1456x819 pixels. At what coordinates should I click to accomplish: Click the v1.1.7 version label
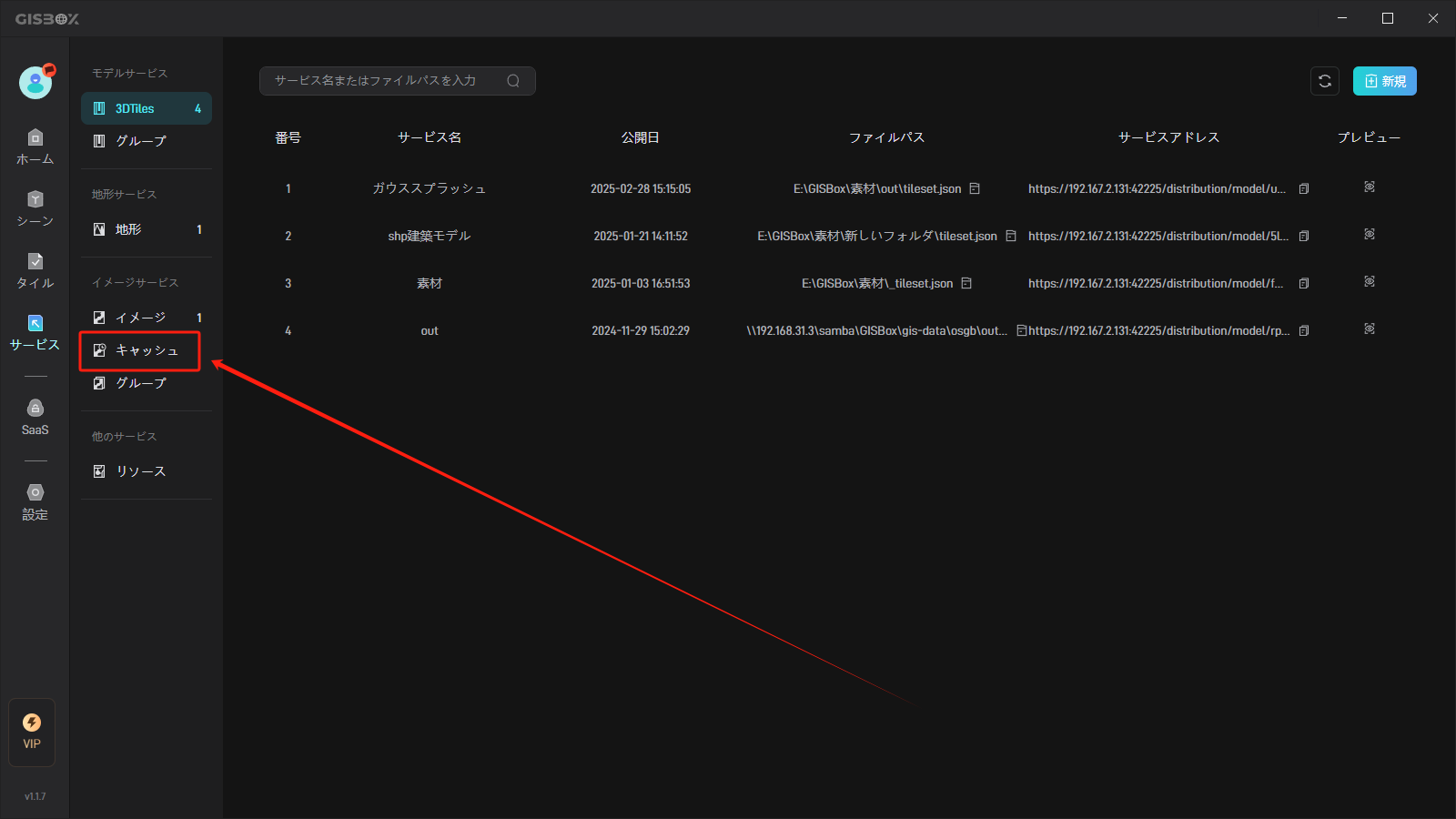pyautogui.click(x=35, y=796)
